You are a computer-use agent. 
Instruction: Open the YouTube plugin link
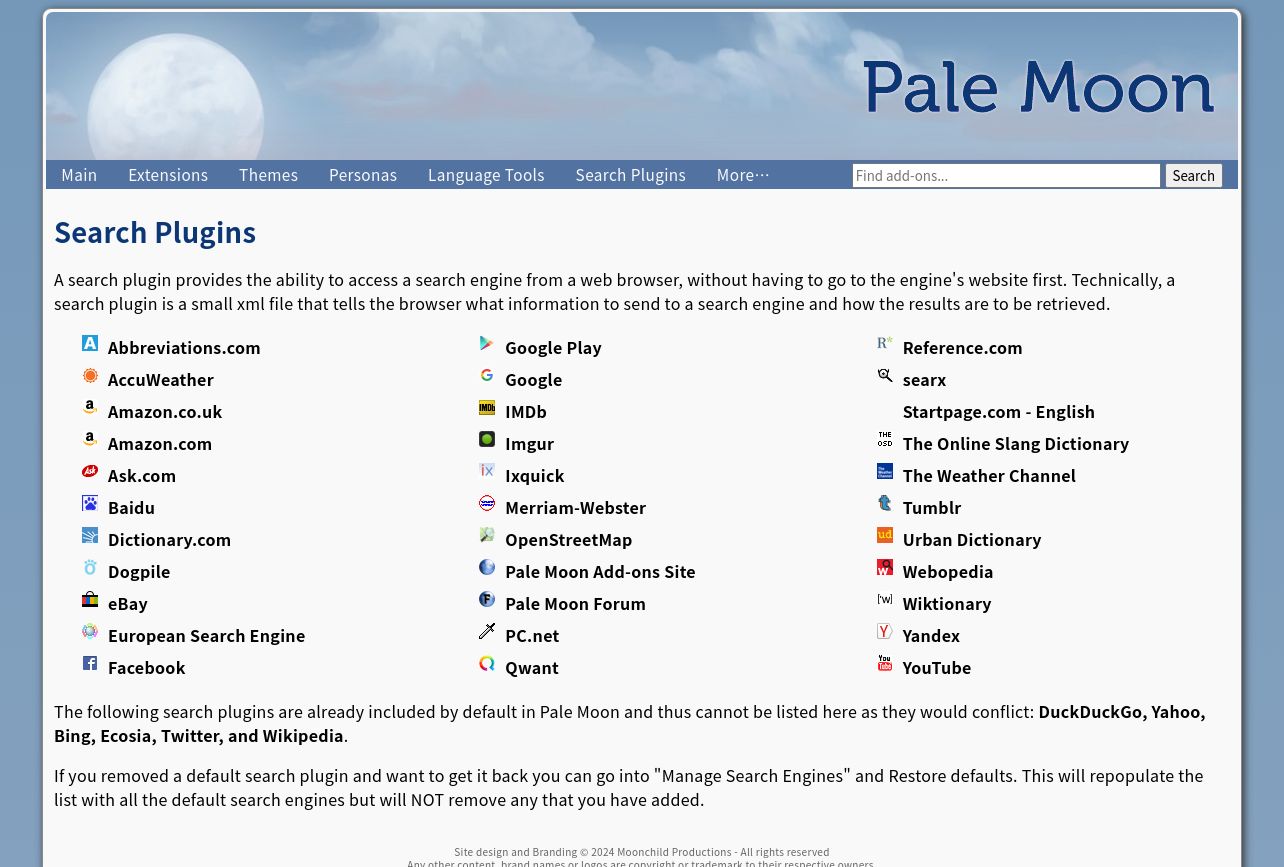(x=936, y=668)
